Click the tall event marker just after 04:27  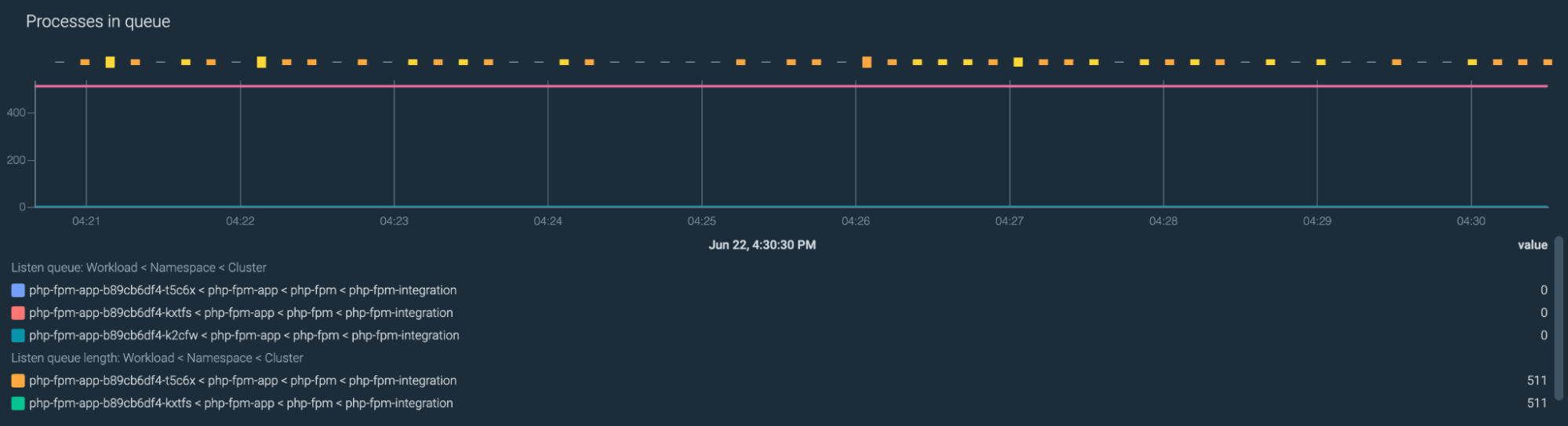pyautogui.click(x=1018, y=62)
